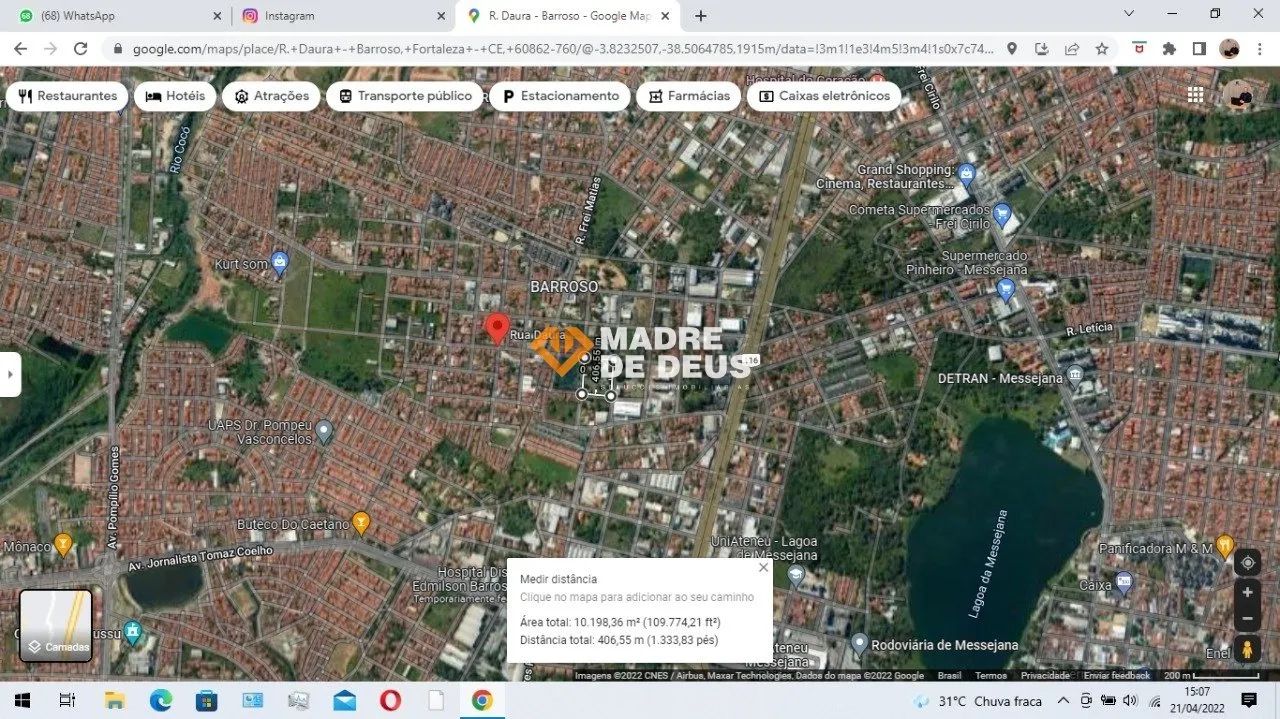Center map on your location

(x=1248, y=563)
